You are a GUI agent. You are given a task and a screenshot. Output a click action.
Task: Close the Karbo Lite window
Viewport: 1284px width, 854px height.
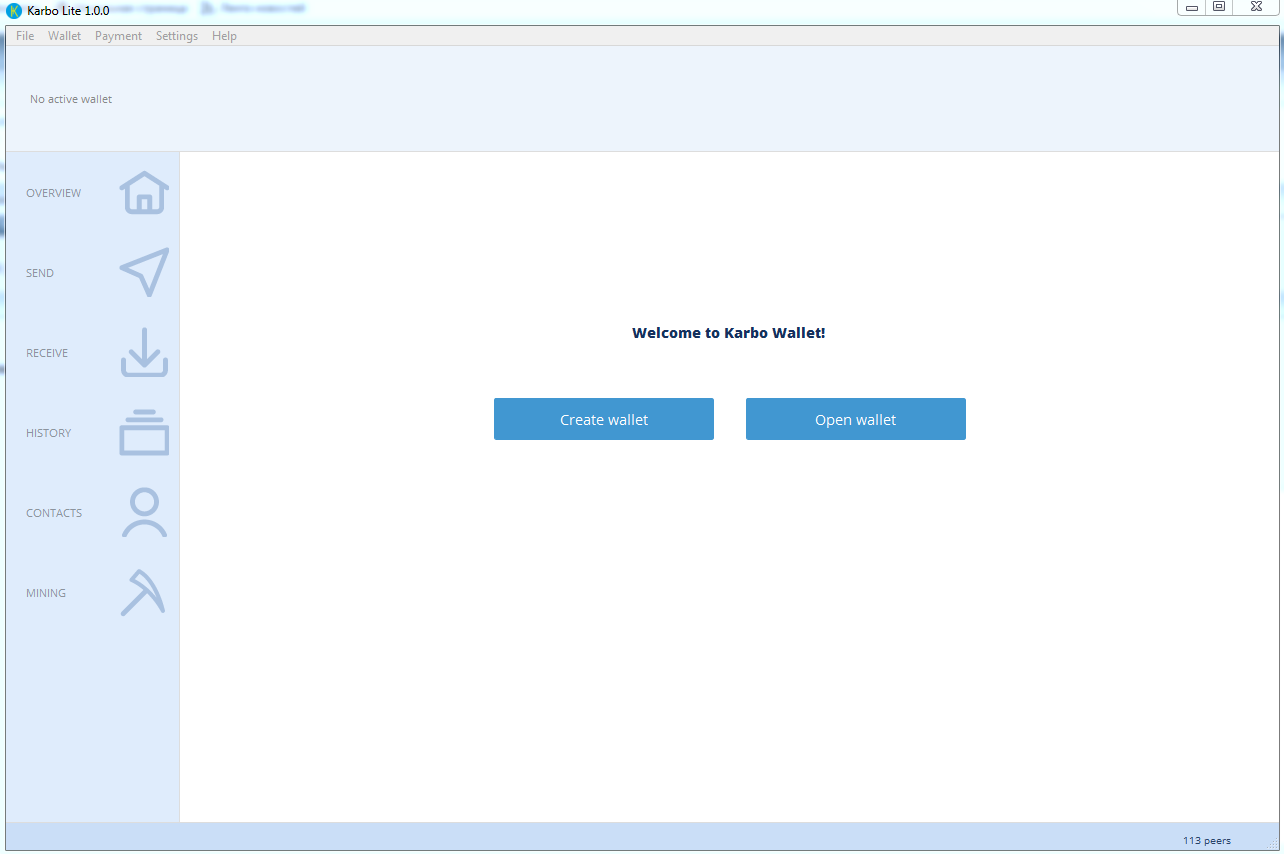pyautogui.click(x=1256, y=7)
